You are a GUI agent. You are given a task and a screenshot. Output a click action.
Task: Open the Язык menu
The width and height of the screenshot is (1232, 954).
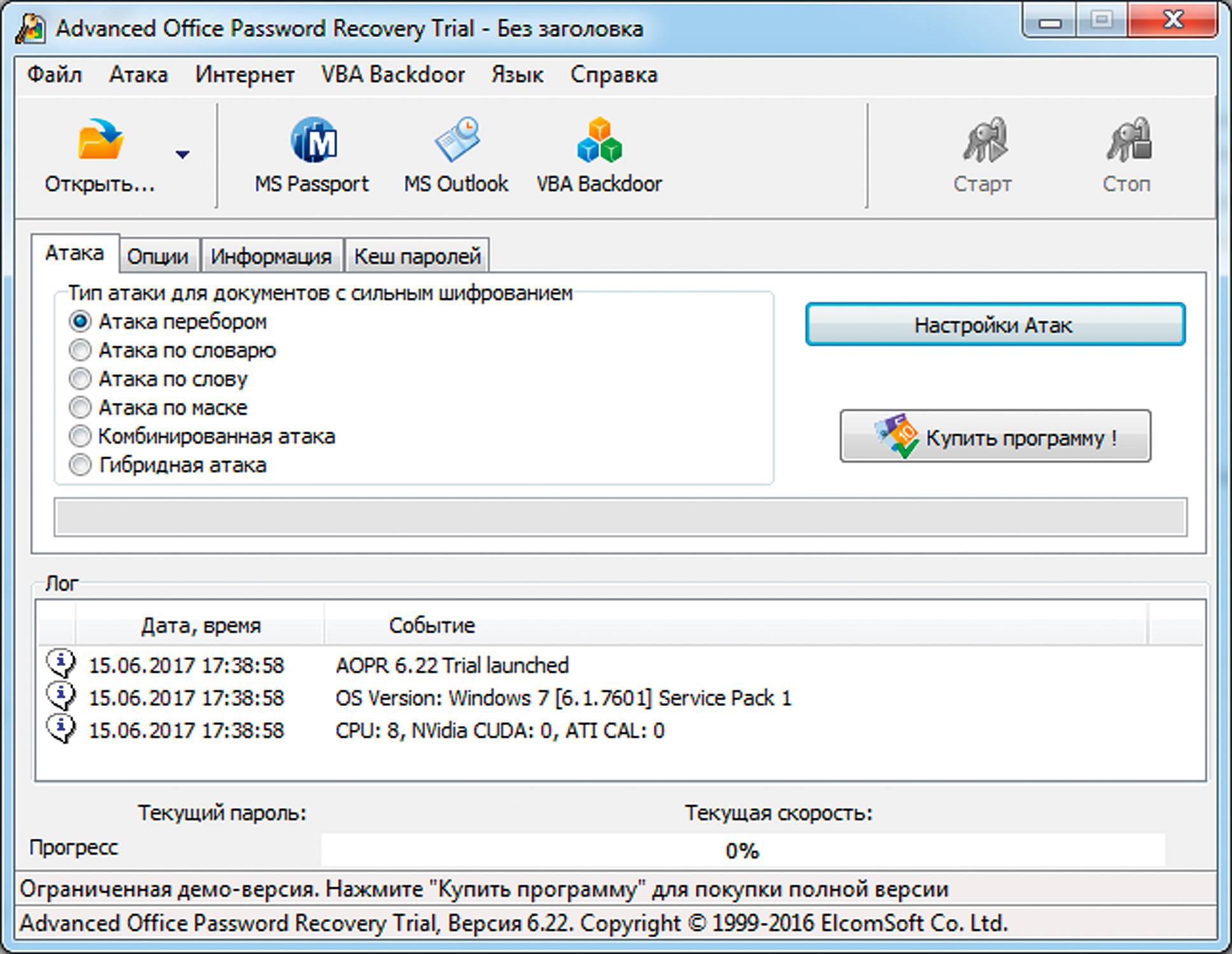(517, 75)
